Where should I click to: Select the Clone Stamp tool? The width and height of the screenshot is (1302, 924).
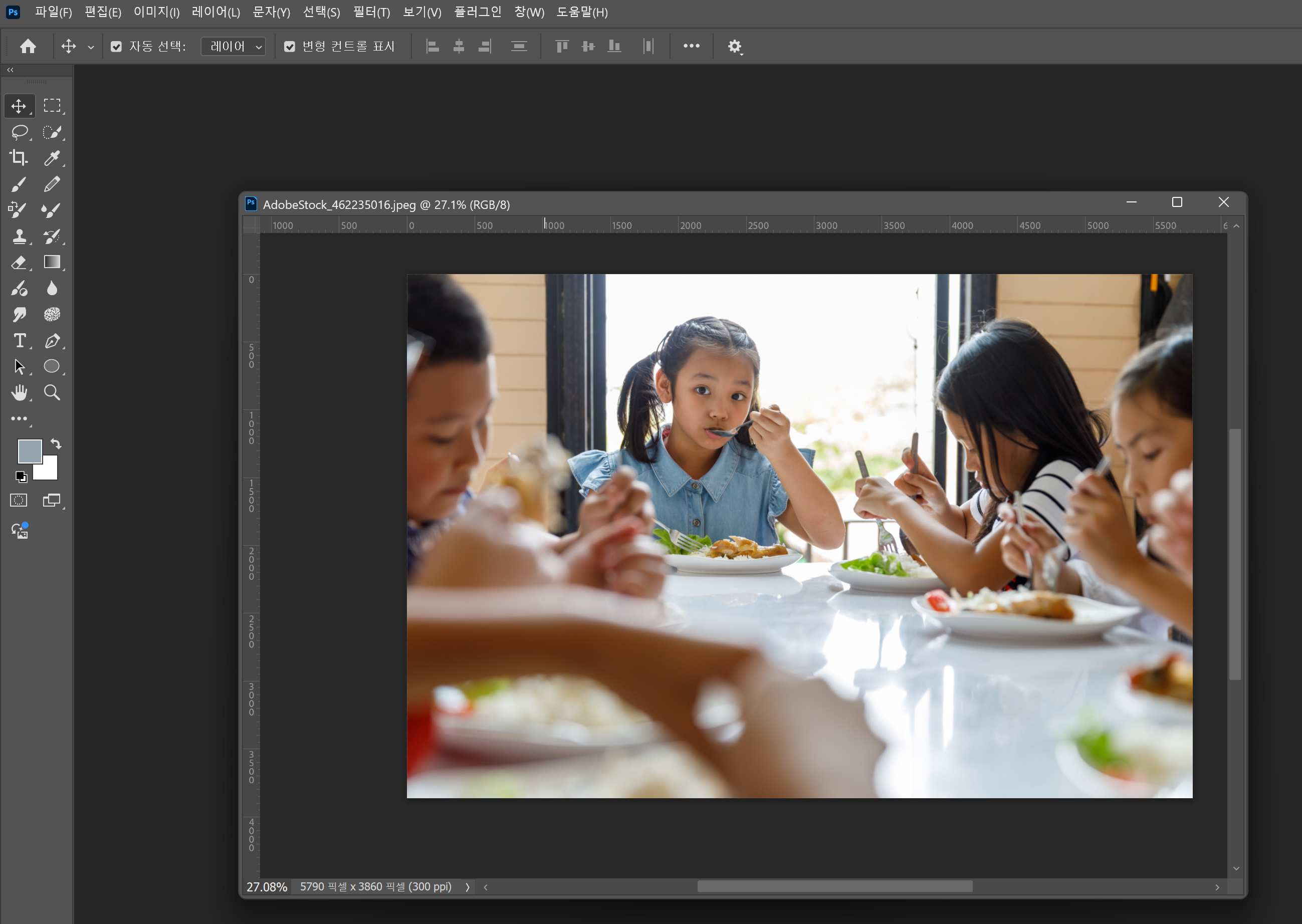20,236
